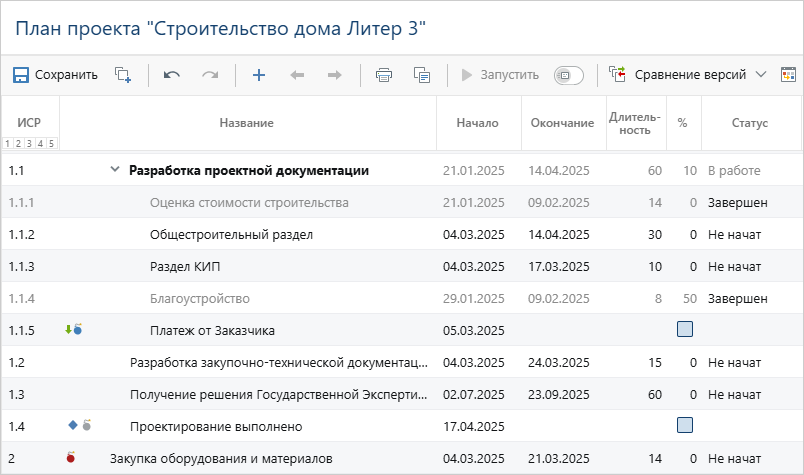
Task: Select the Закупка оборудования и материалов row
Action: click(x=220, y=459)
